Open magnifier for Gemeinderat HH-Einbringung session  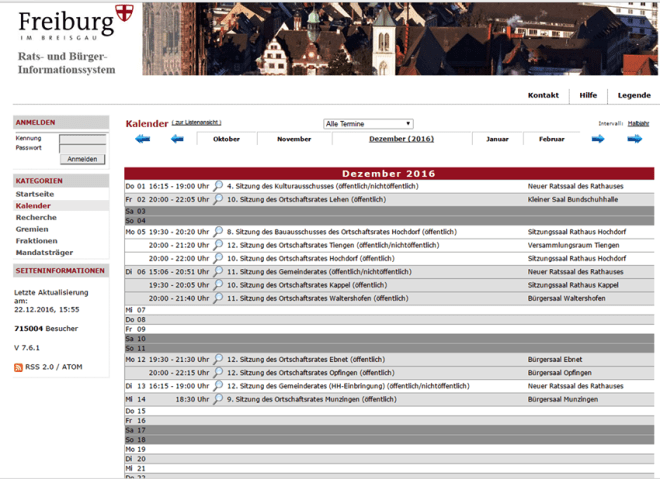[x=218, y=385]
